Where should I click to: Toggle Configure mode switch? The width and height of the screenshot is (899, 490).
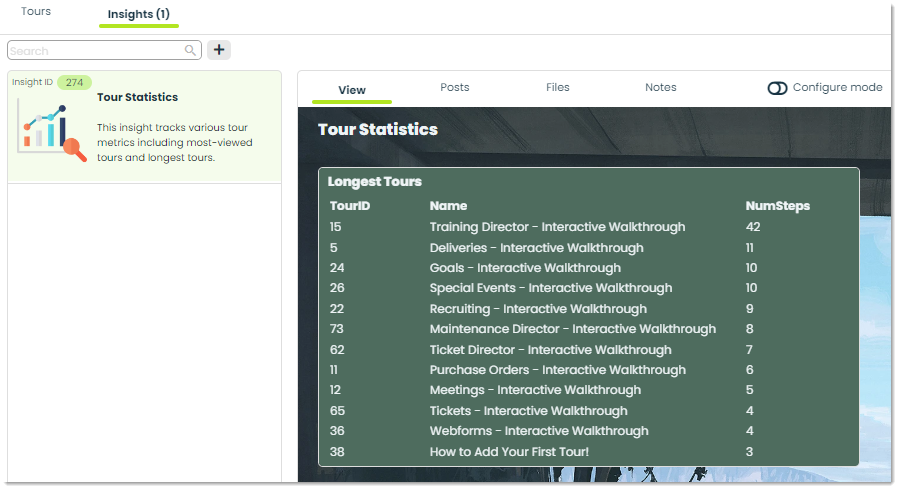tap(777, 88)
